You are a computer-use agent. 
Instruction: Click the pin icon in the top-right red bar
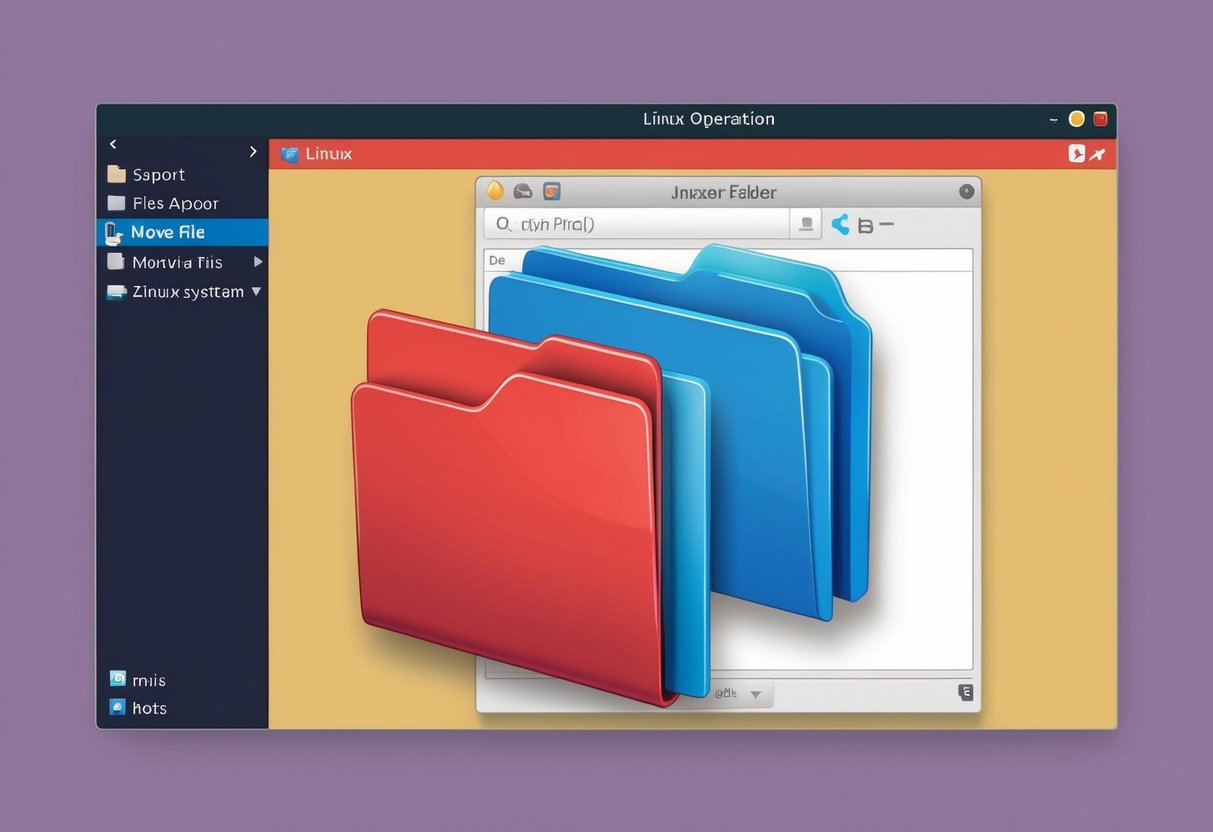pyautogui.click(x=1097, y=153)
